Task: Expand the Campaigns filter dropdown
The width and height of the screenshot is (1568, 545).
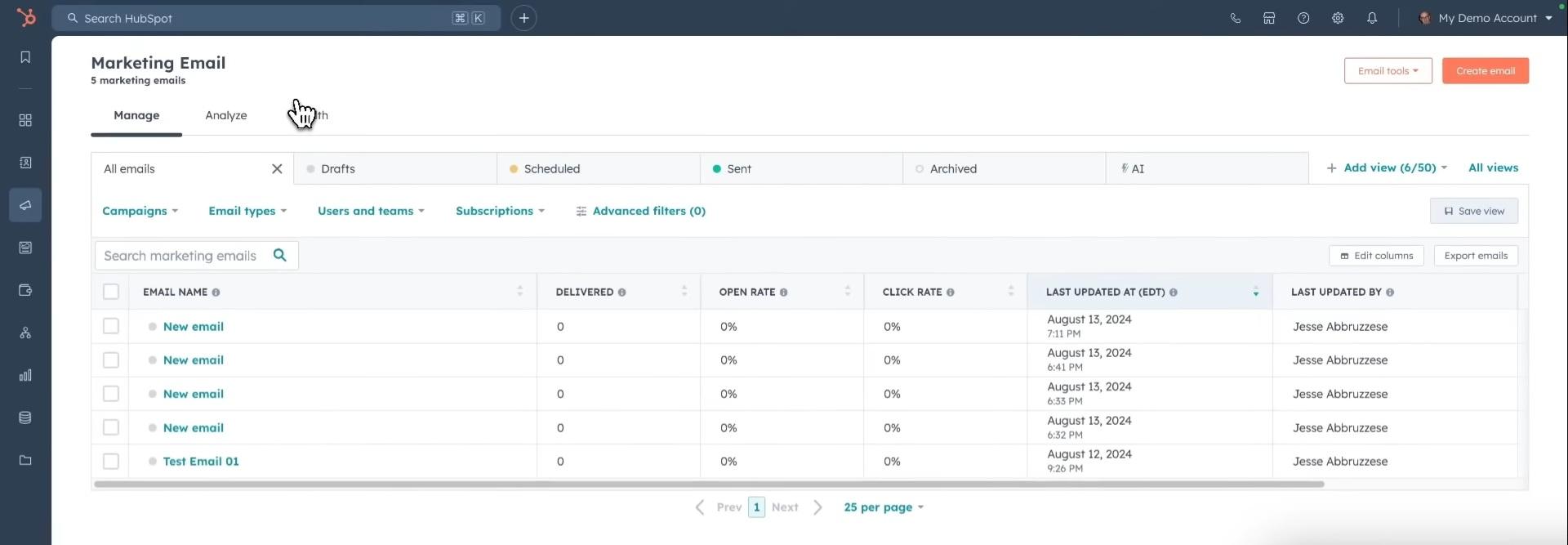Action: [140, 211]
